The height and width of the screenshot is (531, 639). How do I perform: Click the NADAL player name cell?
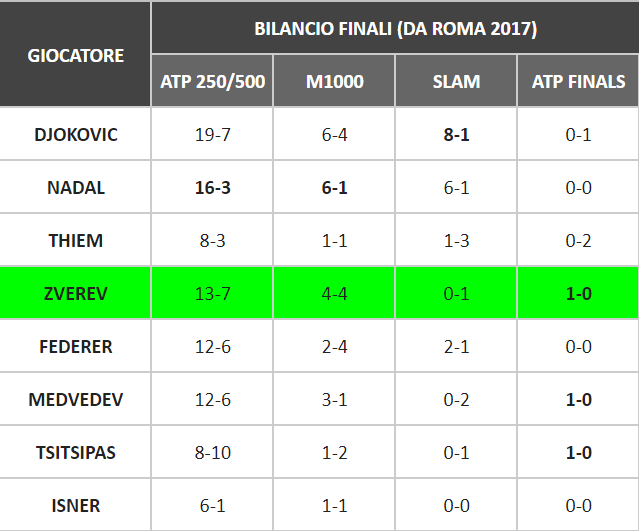pos(75,187)
